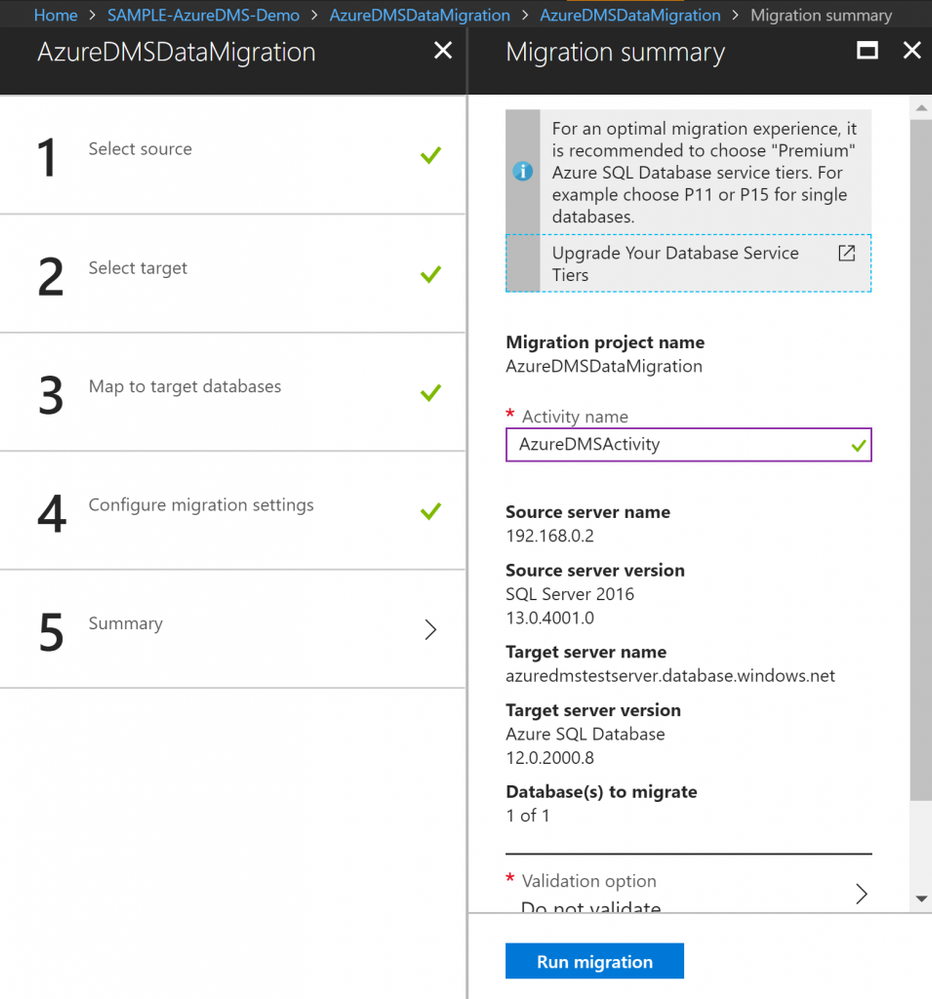The height and width of the screenshot is (999, 932).
Task: Click the Run migration button
Action: (x=594, y=961)
